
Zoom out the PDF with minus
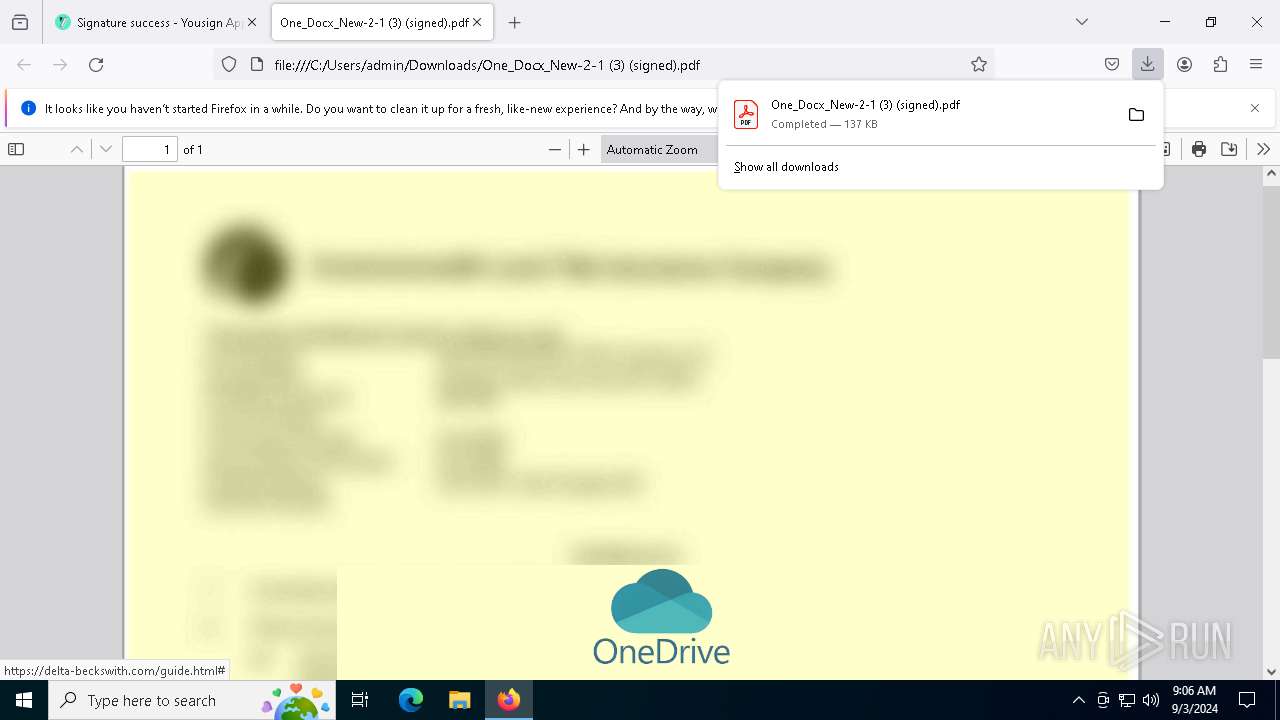coord(555,149)
